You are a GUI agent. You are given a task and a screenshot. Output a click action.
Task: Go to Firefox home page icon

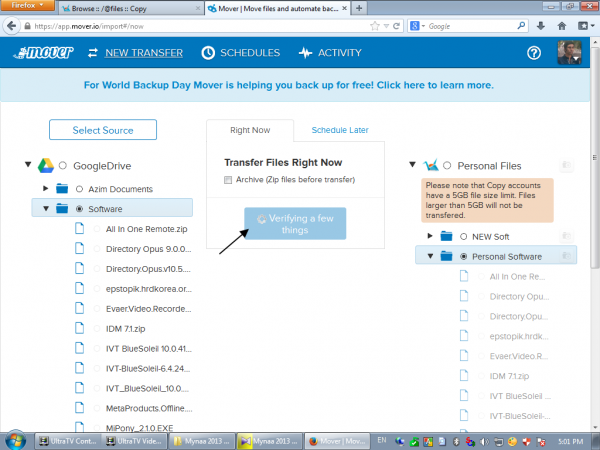click(562, 26)
